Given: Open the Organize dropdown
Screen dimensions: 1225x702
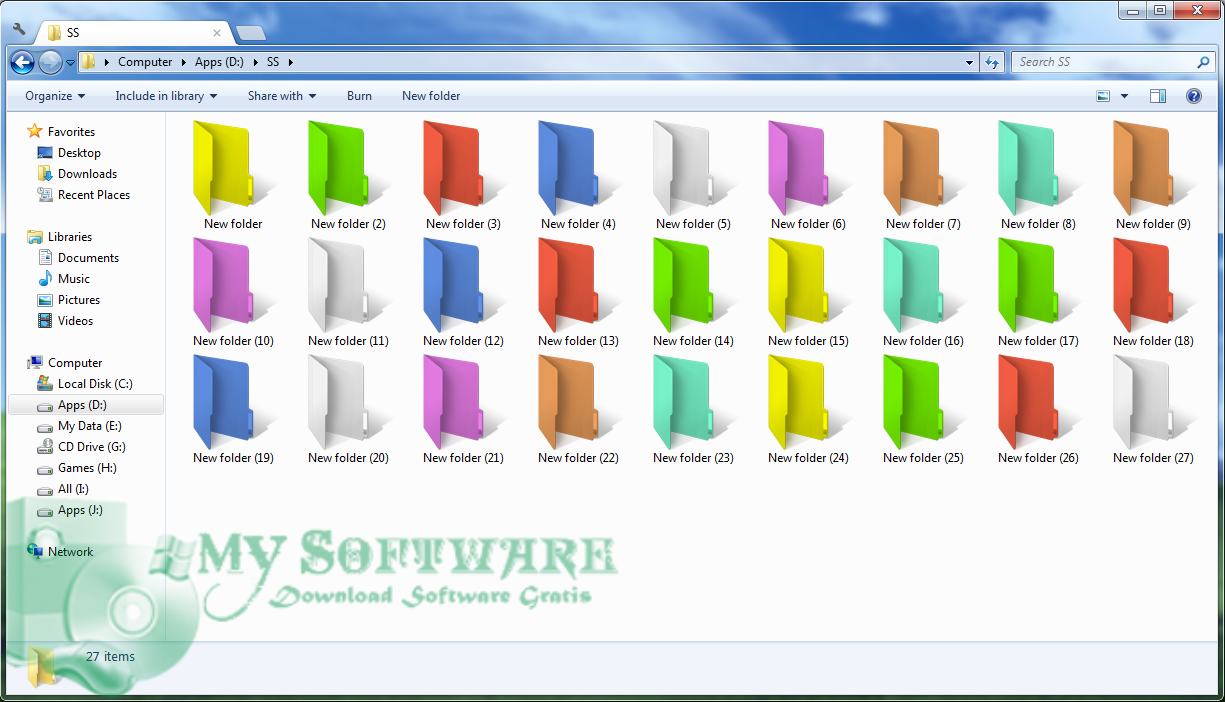Looking at the screenshot, I should coord(55,95).
